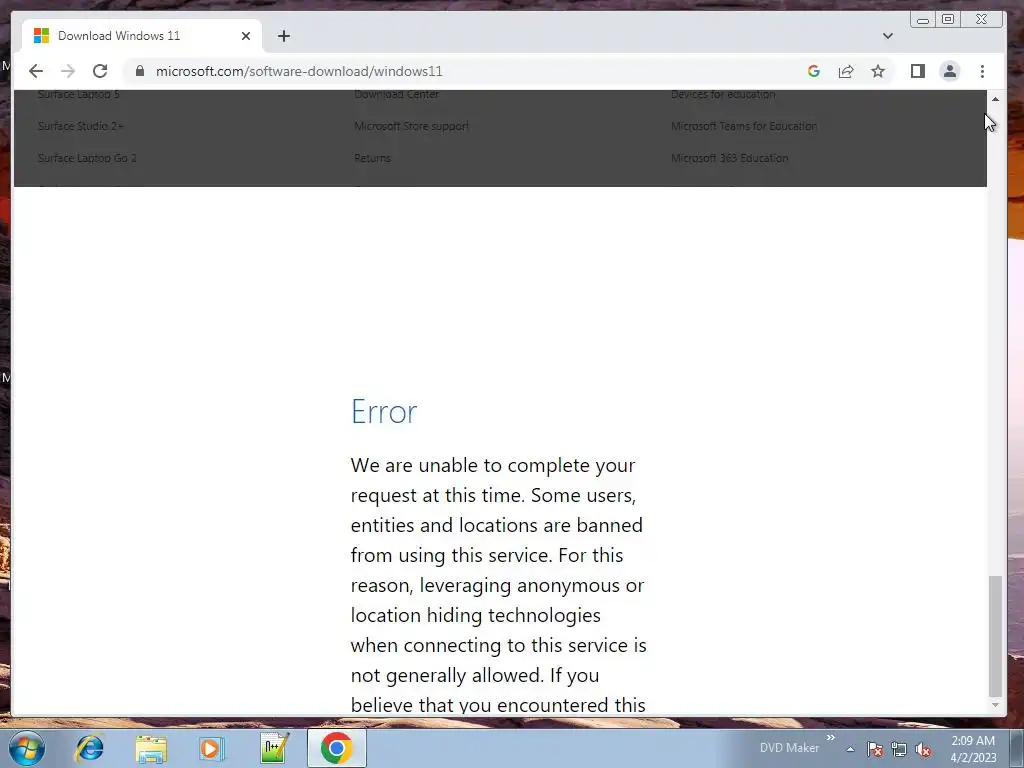Viewport: 1024px width, 768px height.
Task: Open Windows Explorer folder on taskbar
Action: pos(151,748)
